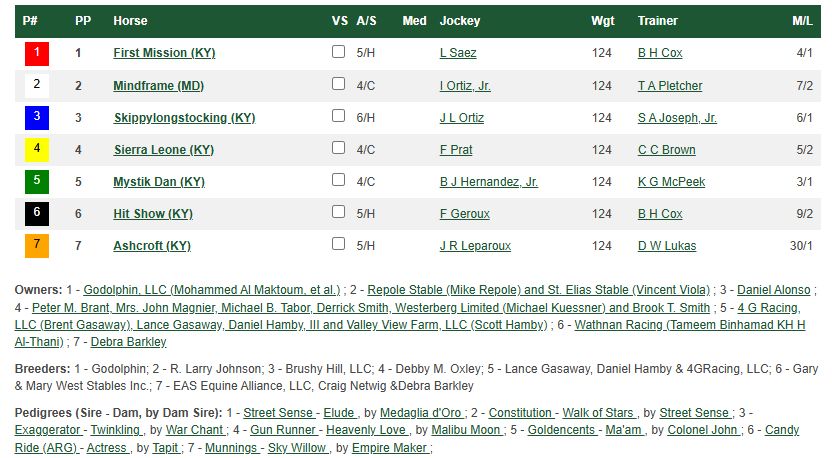832x458 pixels.
Task: Click the Horse column header
Action: point(130,21)
